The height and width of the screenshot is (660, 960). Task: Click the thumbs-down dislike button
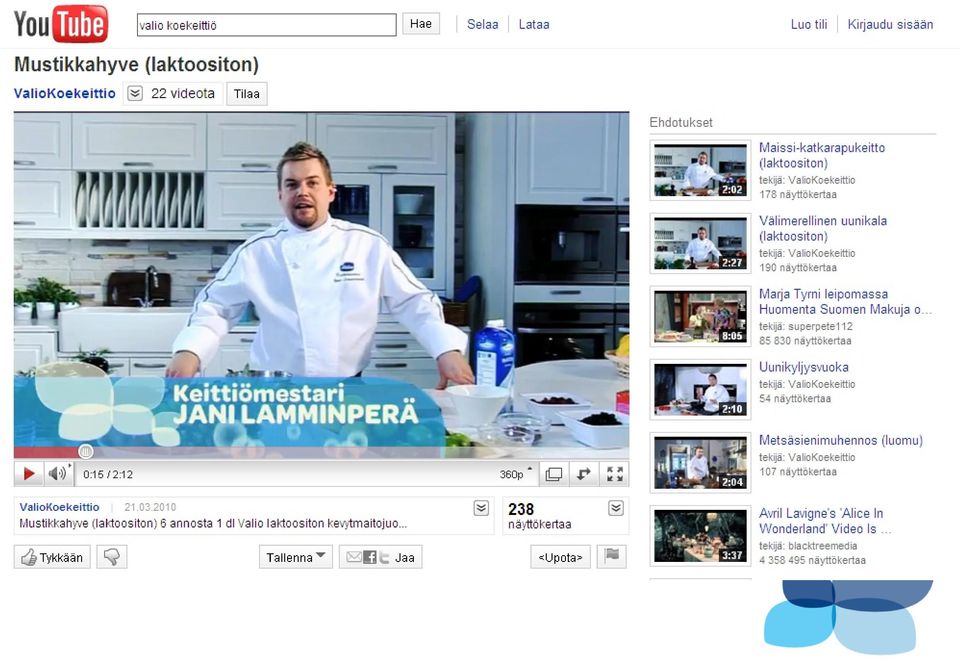click(112, 557)
